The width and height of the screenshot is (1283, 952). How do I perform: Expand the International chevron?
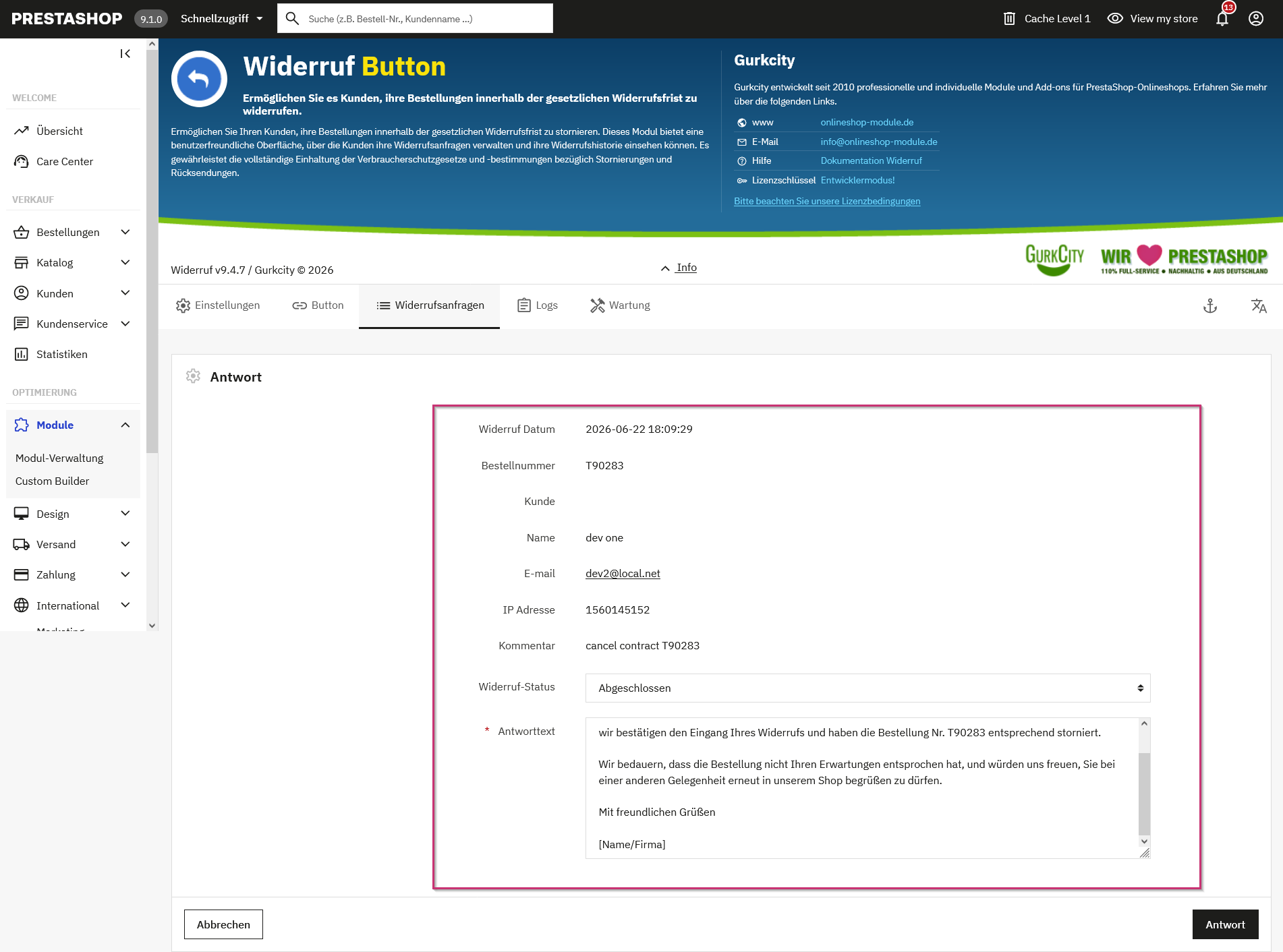point(125,605)
